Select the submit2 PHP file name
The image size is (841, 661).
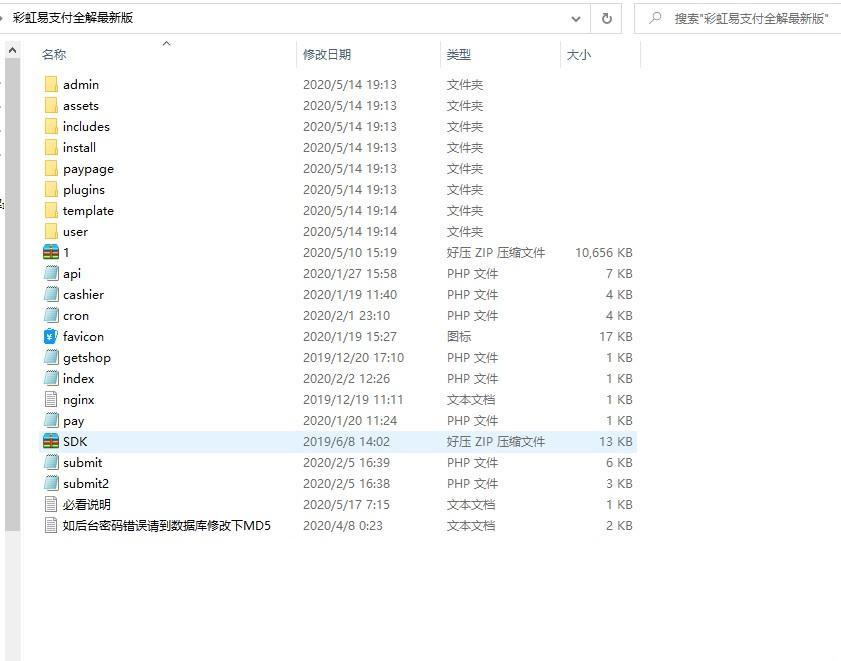(x=86, y=483)
